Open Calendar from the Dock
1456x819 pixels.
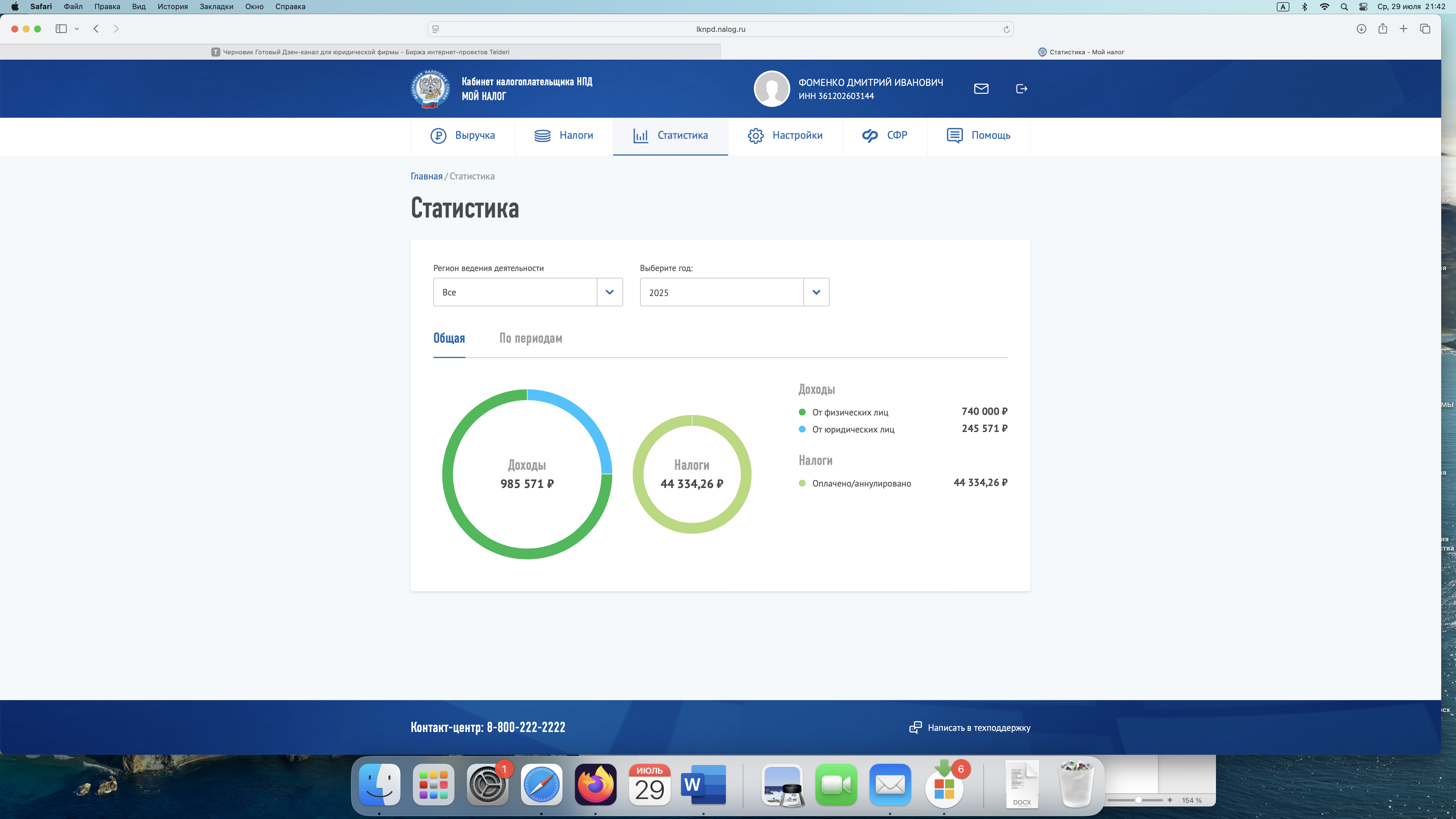pos(650,785)
